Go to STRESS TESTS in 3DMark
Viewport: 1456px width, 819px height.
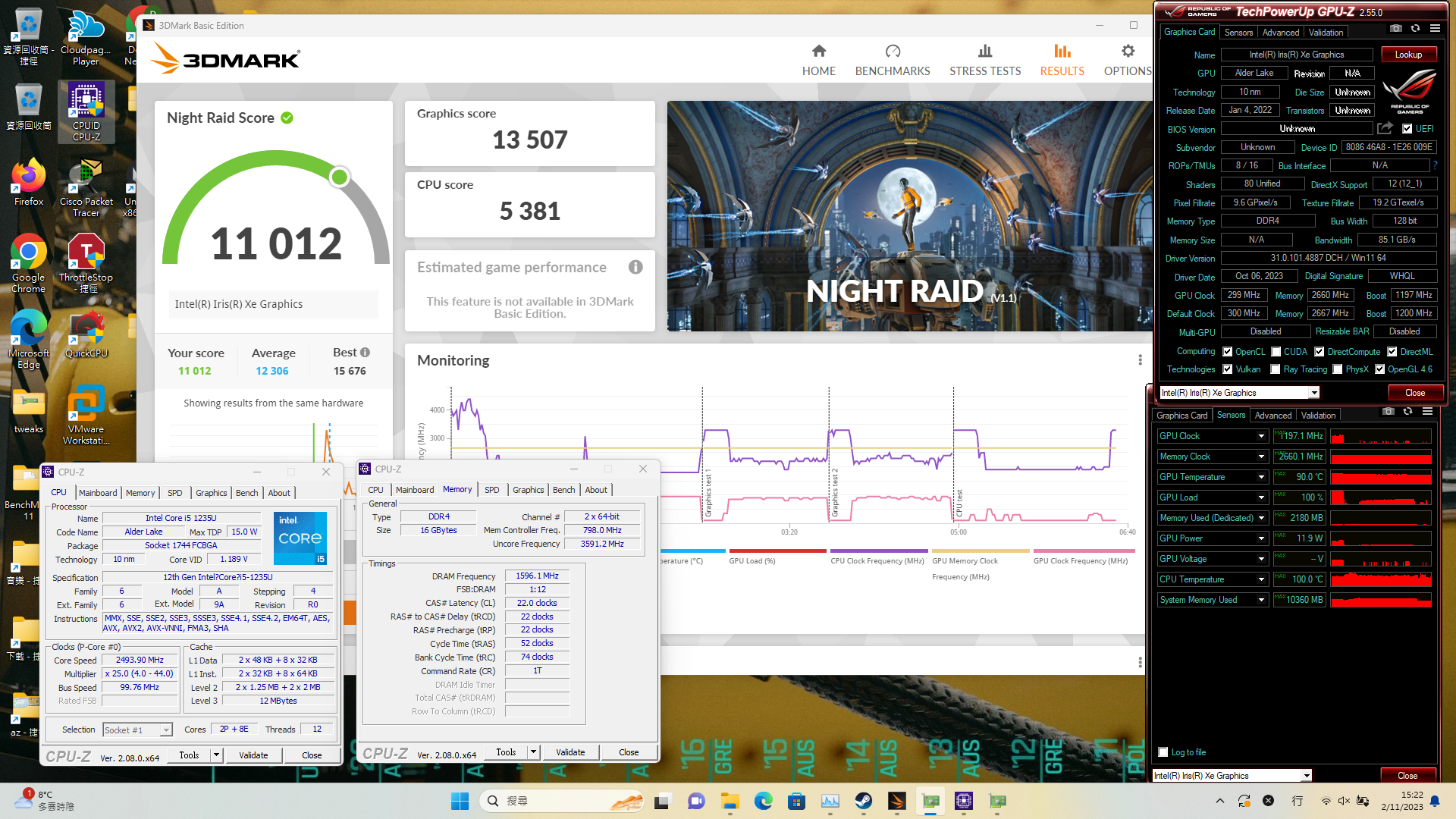985,61
